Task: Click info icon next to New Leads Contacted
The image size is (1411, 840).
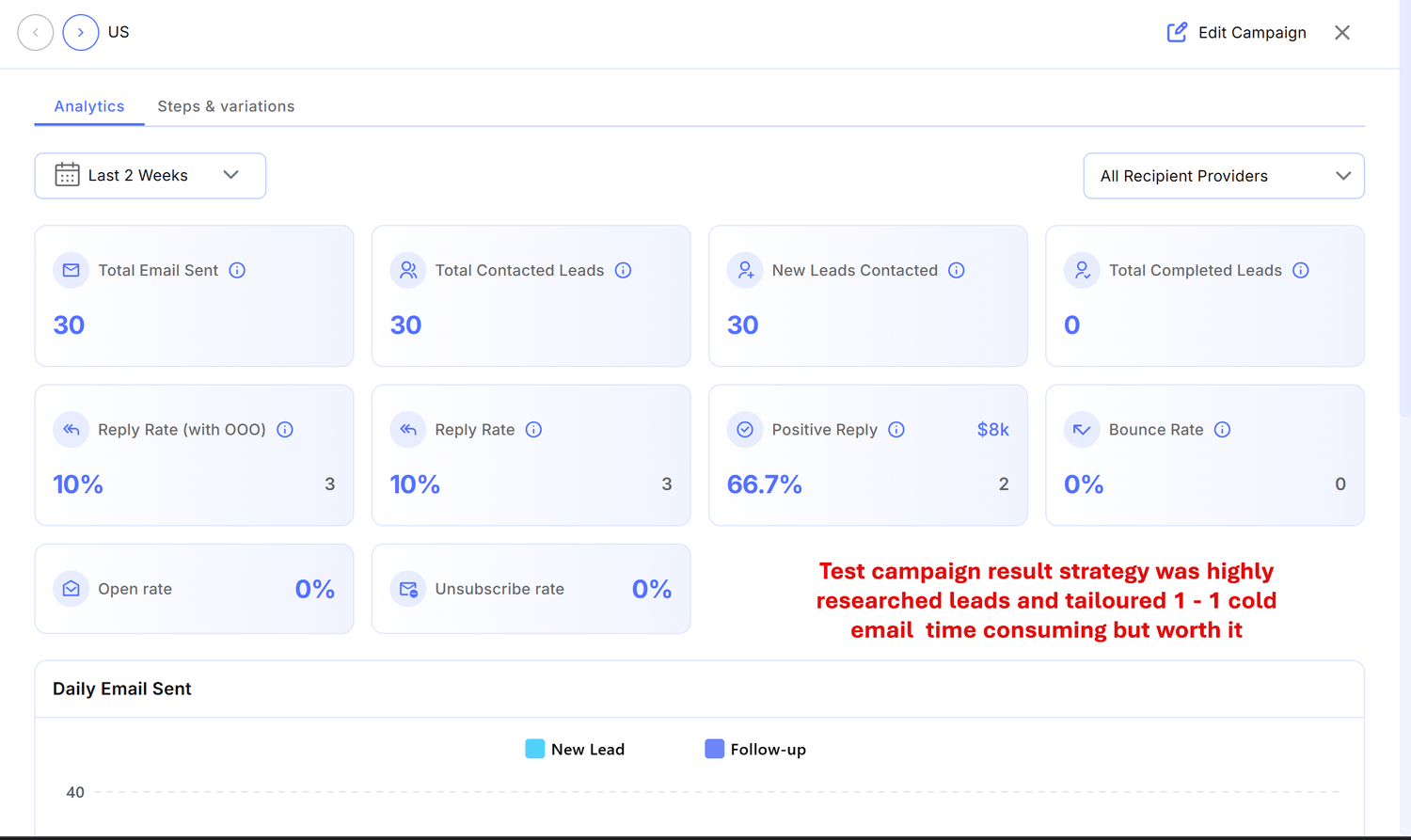Action: tap(956, 271)
